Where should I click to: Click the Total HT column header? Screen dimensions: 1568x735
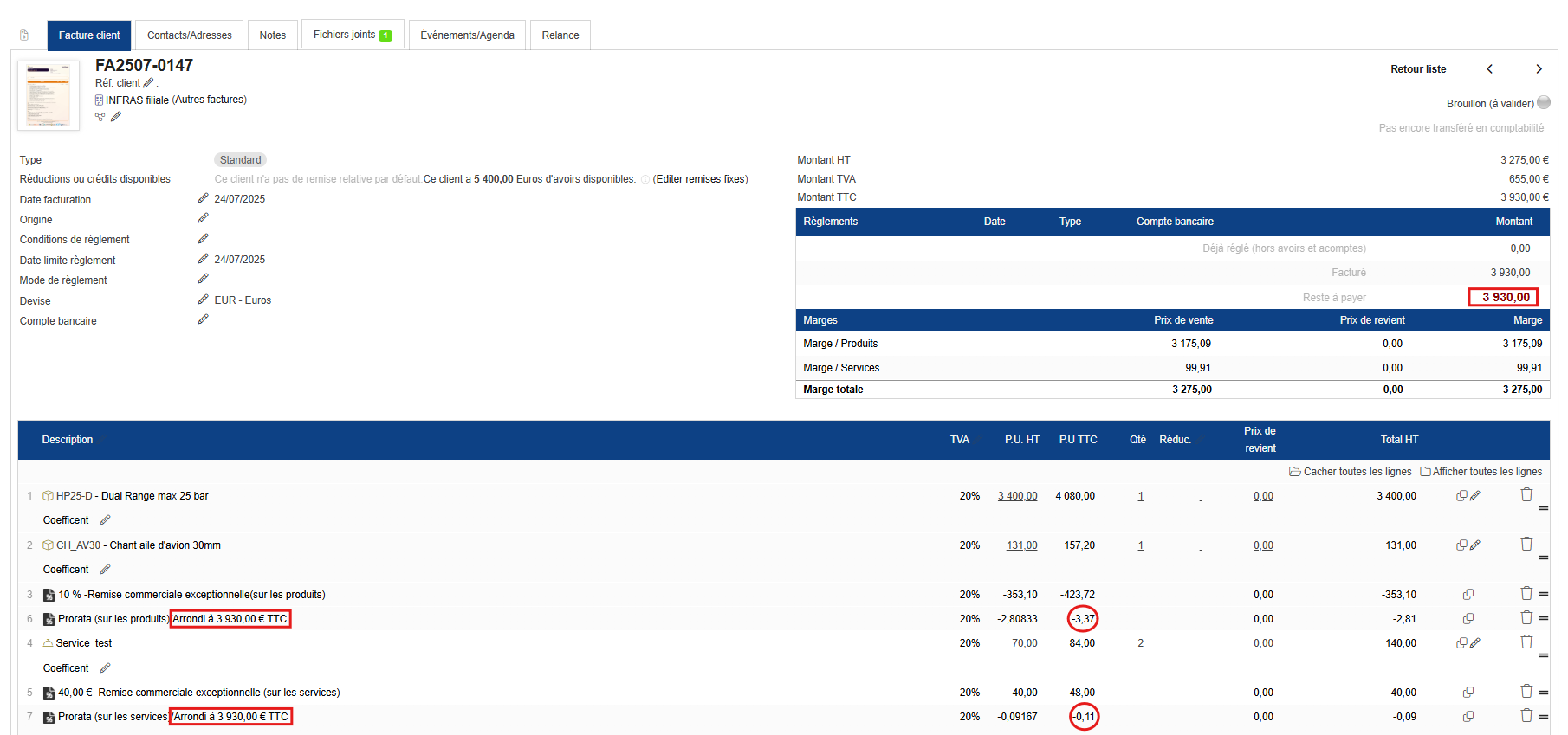point(1400,440)
